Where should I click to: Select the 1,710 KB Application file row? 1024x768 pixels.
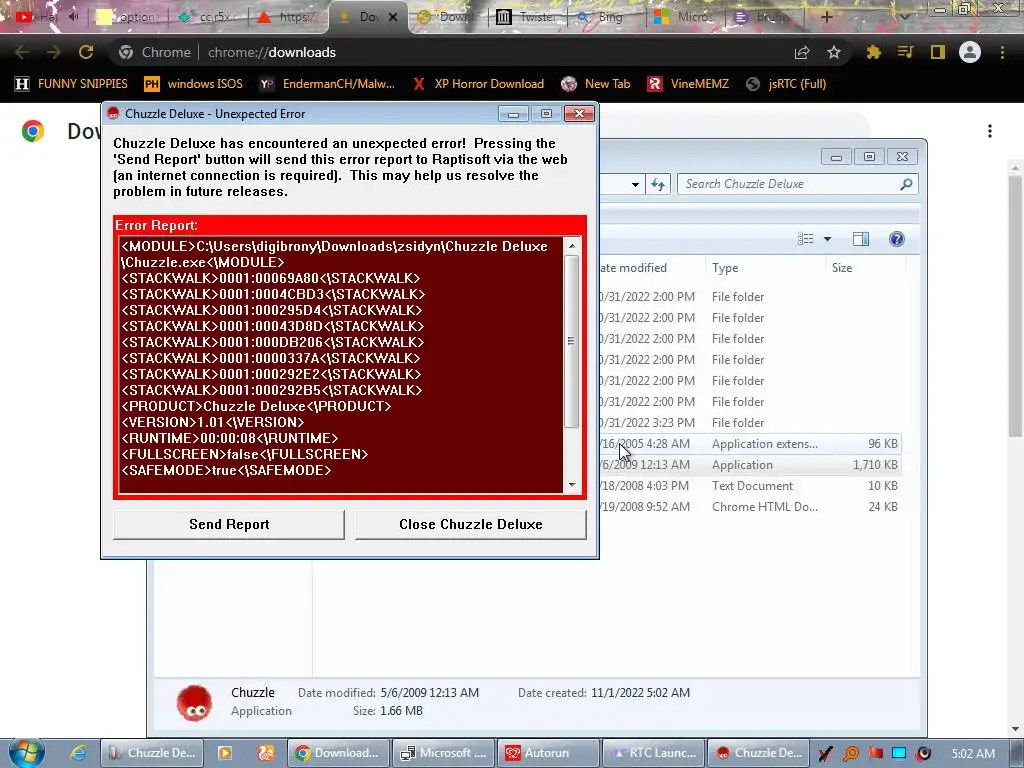750,465
